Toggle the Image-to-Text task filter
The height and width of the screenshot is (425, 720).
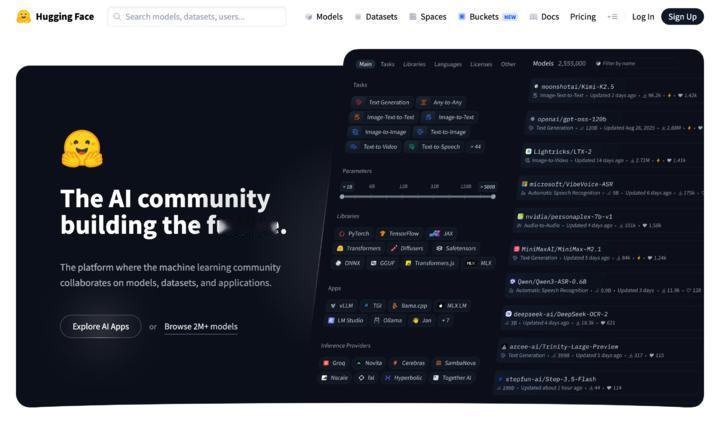point(450,117)
